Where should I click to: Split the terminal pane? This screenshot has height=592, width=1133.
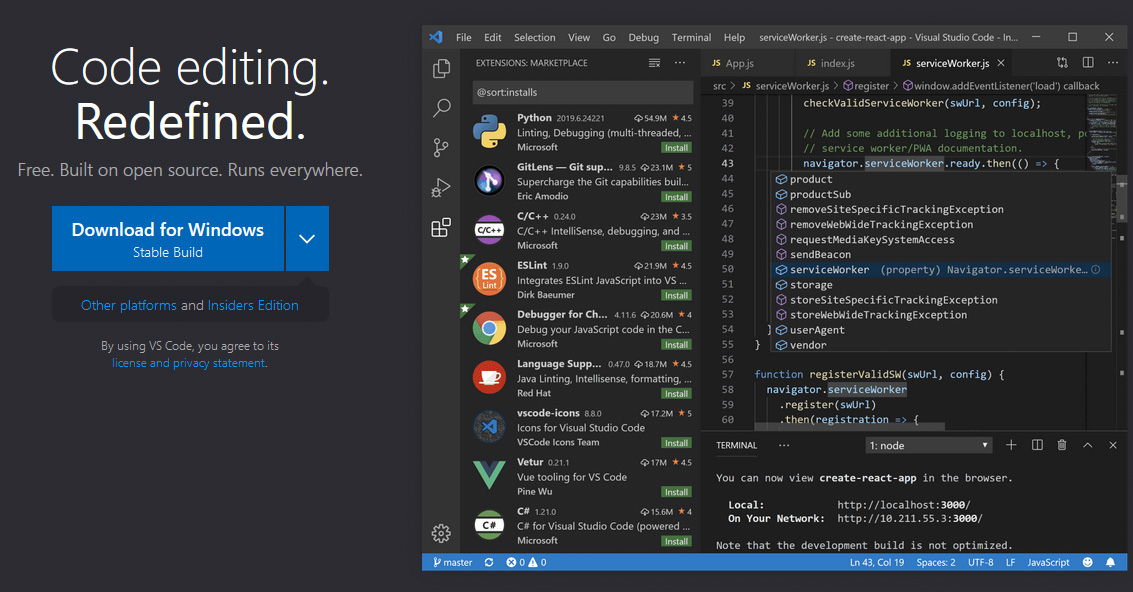1037,445
